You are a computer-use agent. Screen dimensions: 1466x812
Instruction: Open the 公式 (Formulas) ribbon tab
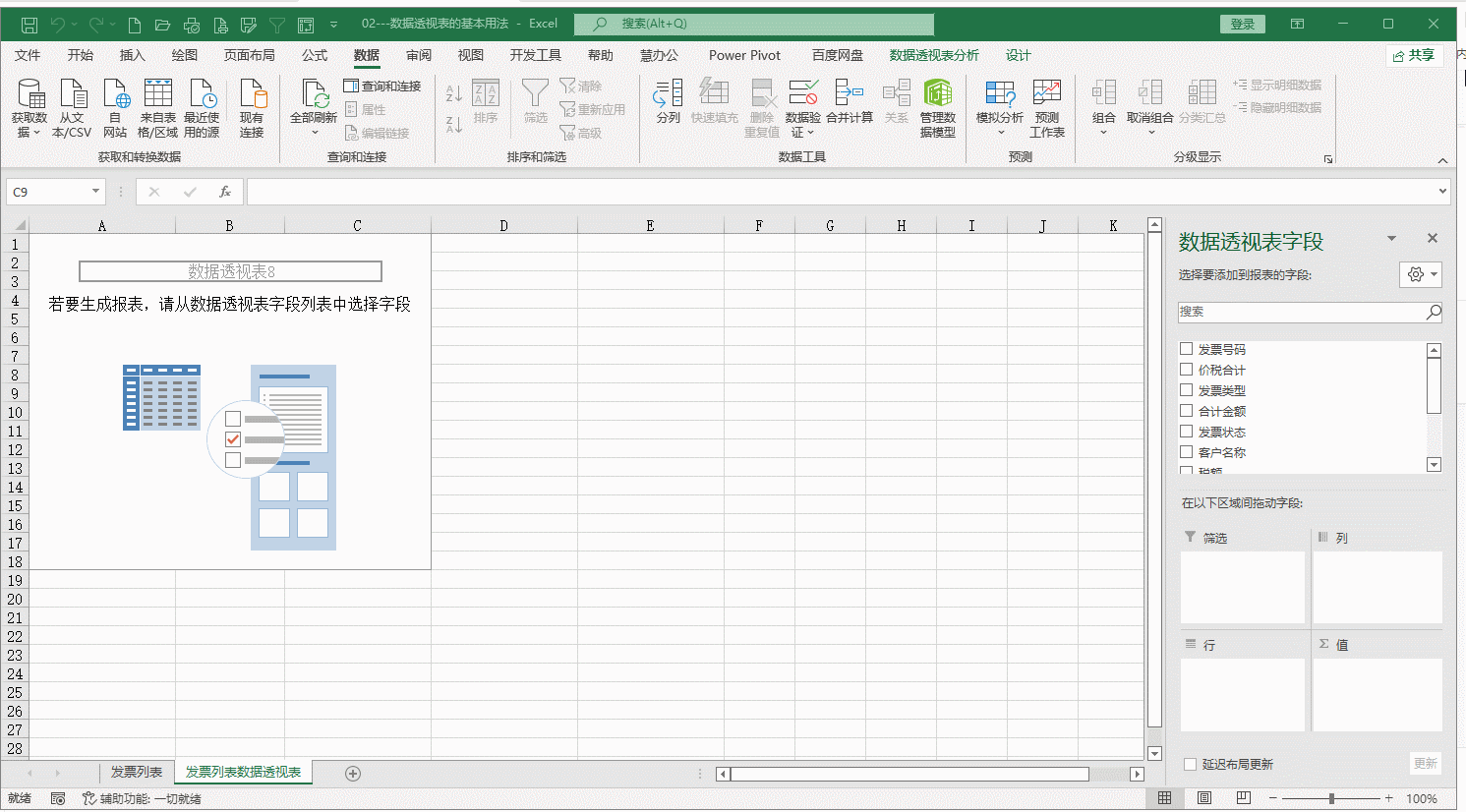[315, 55]
